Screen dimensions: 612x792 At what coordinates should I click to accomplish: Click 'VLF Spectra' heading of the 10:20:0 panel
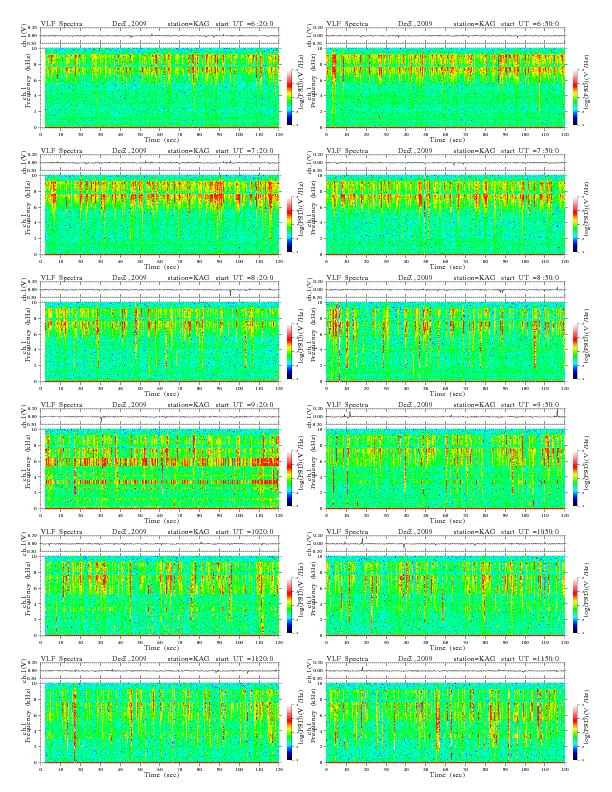point(62,532)
